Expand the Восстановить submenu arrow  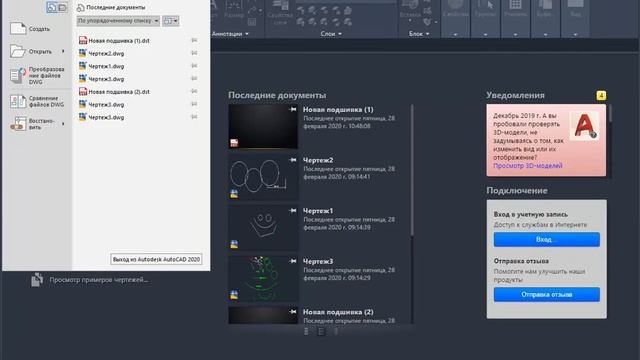click(x=63, y=124)
